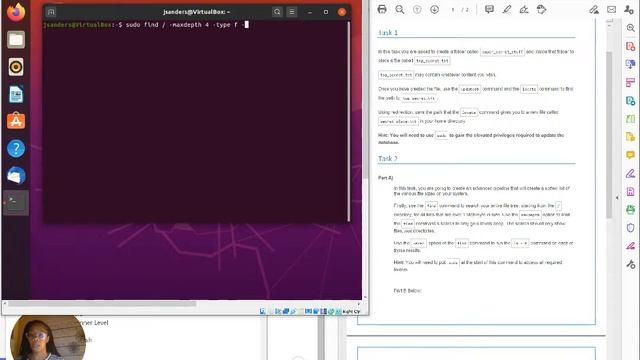
Task: Click the terminal vertical scrollbar
Action: (349, 122)
